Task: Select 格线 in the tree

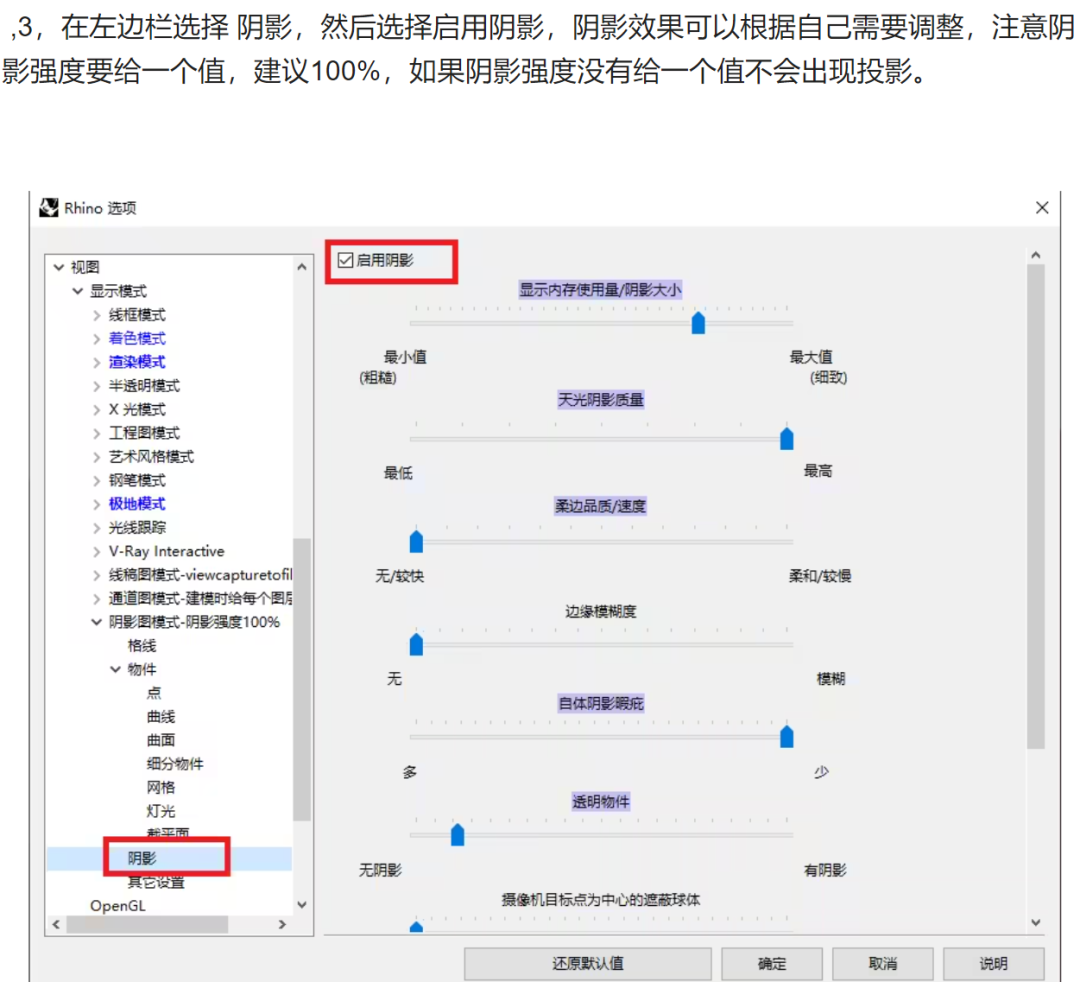Action: pyautogui.click(x=142, y=645)
